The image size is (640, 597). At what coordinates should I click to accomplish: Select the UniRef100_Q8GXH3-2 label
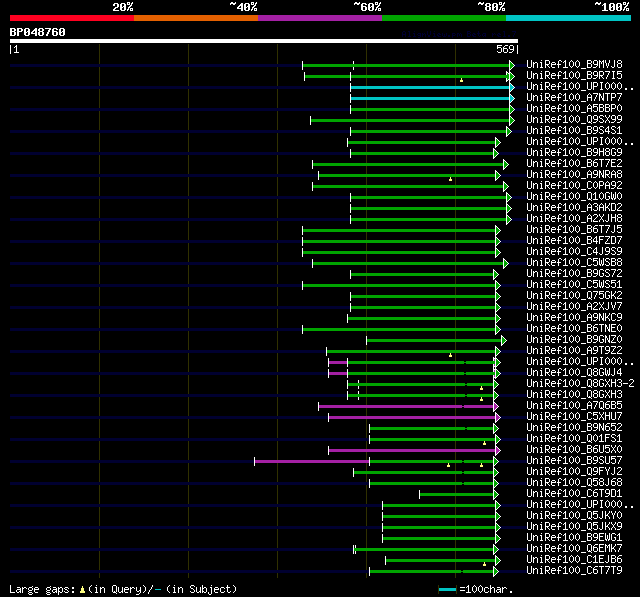click(580, 384)
